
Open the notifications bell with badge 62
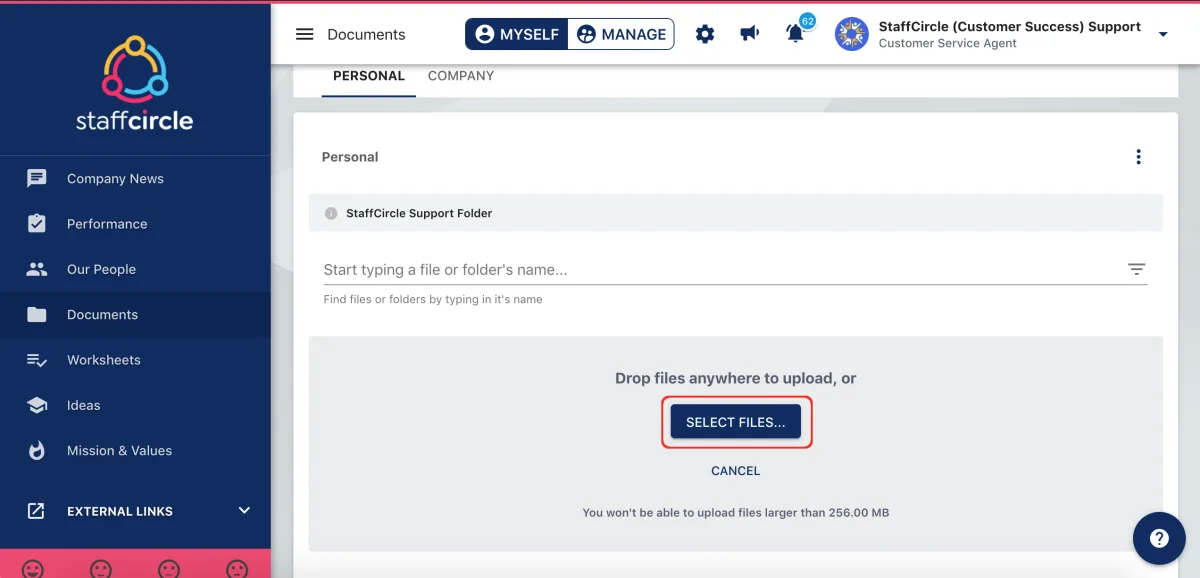[x=796, y=33]
